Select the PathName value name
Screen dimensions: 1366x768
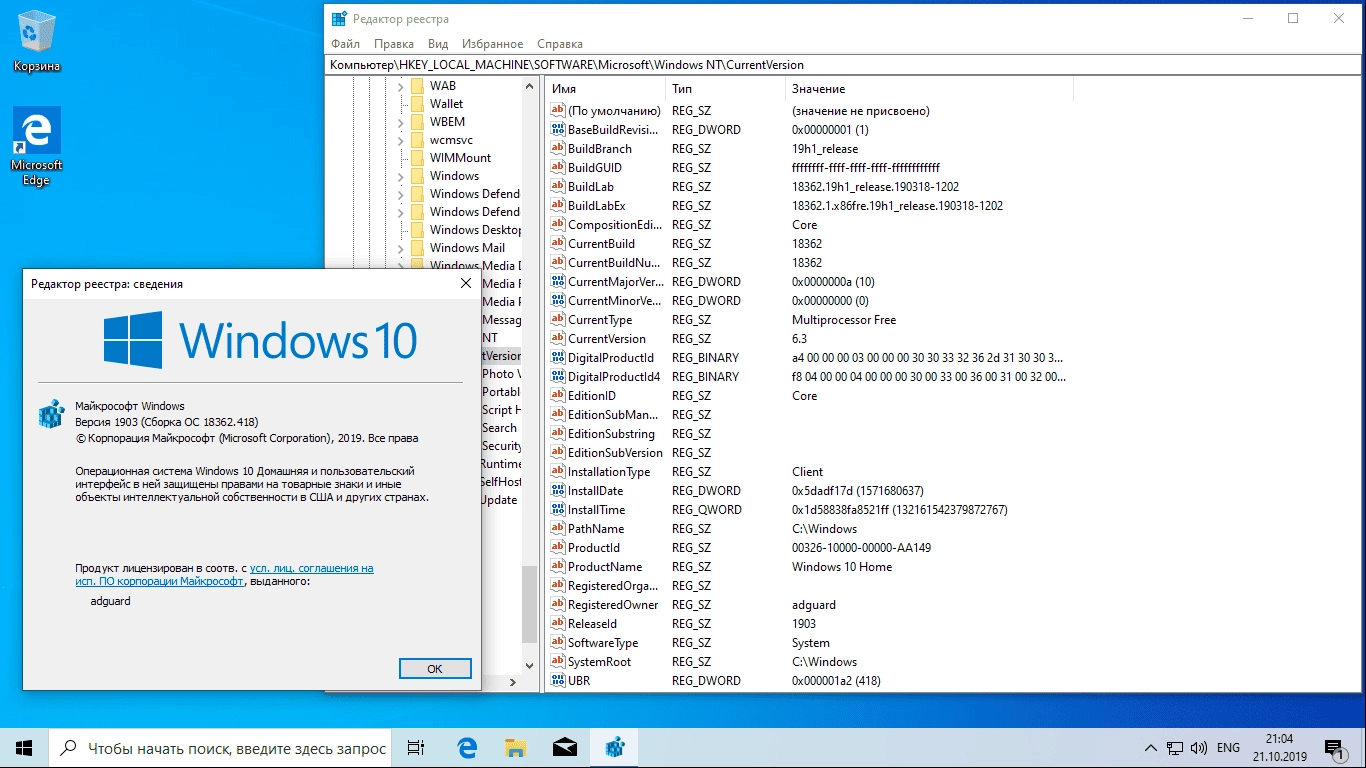(596, 529)
